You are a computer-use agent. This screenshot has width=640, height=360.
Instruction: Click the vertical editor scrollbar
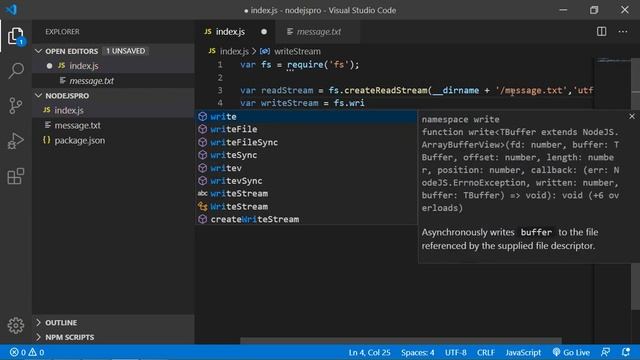coord(635,184)
